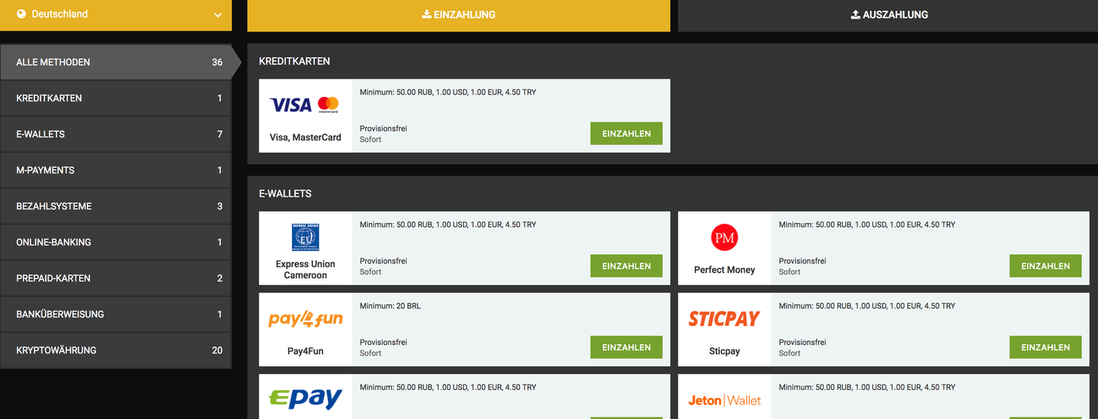Click the Pay4Fun name label under logo
This screenshot has height=419, width=1098.
305,351
